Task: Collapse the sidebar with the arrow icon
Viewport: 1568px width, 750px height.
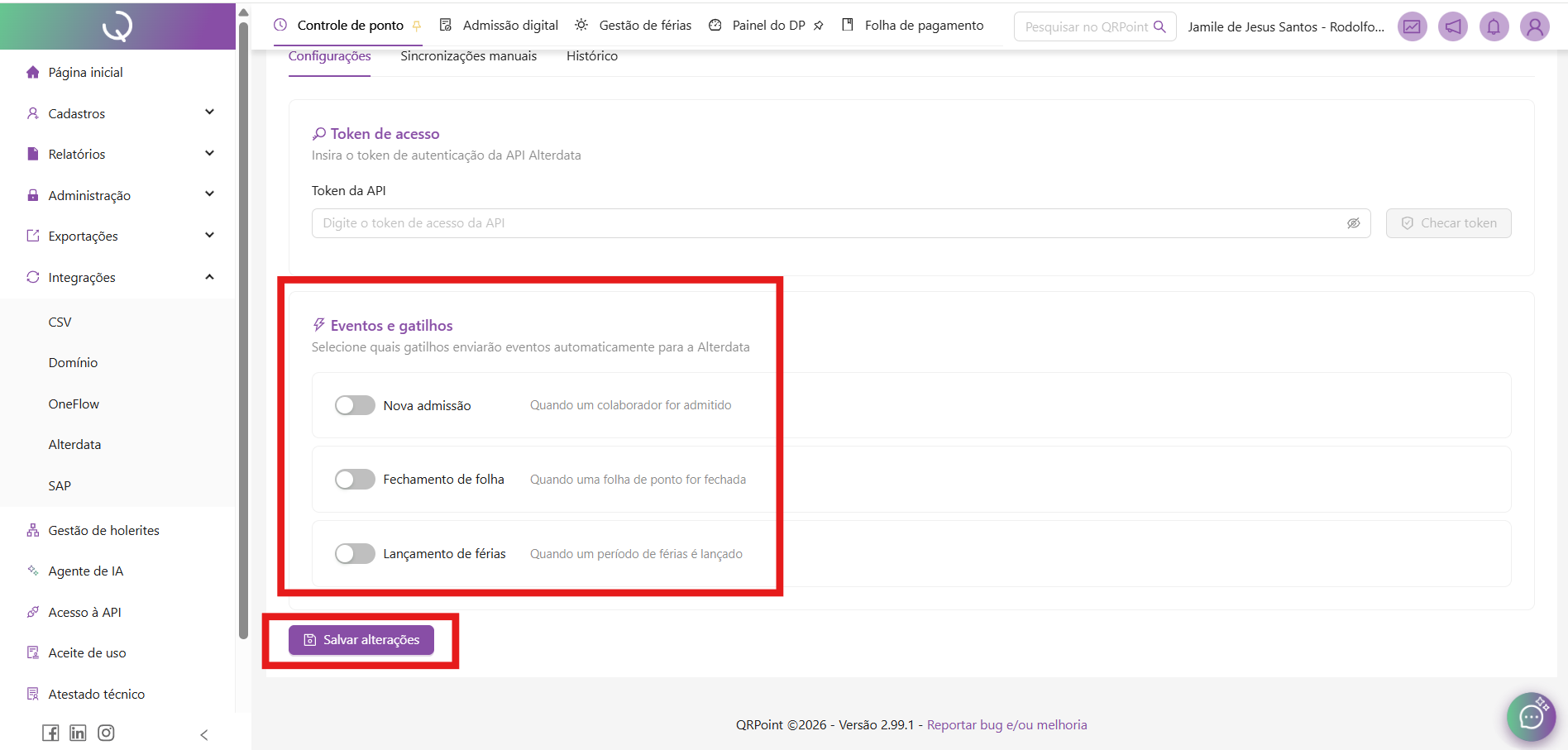Action: tap(204, 734)
